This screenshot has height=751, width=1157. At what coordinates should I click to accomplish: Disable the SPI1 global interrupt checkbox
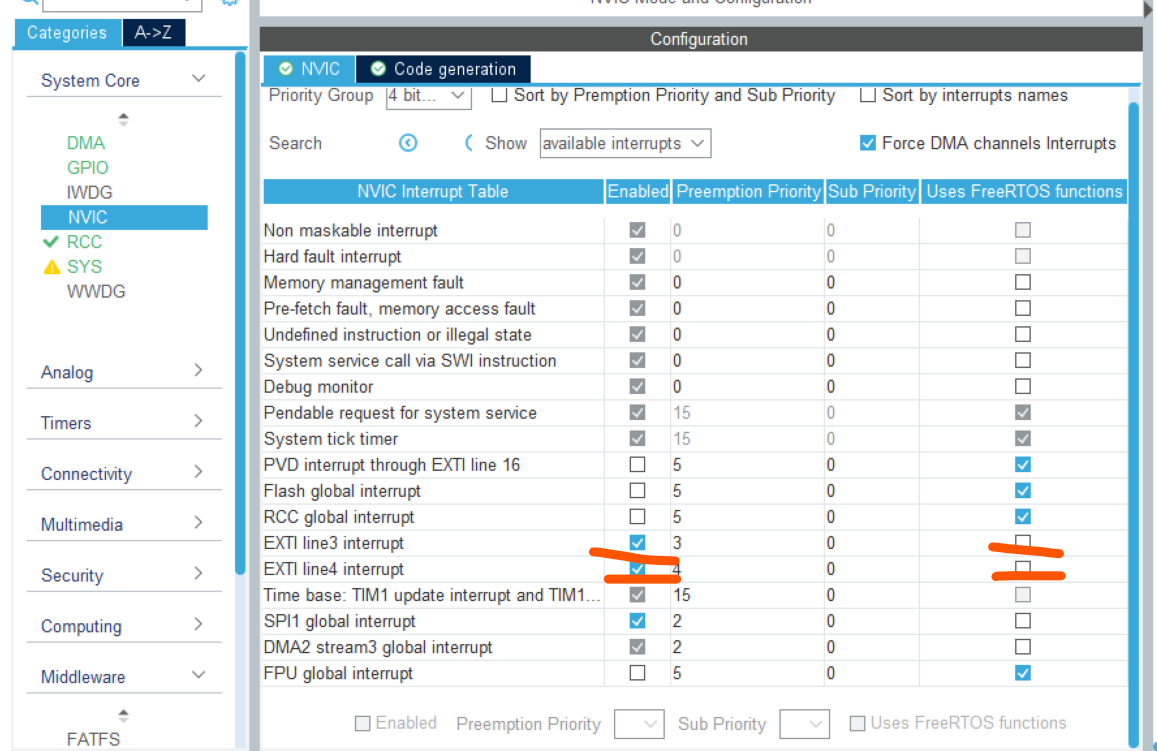(637, 621)
